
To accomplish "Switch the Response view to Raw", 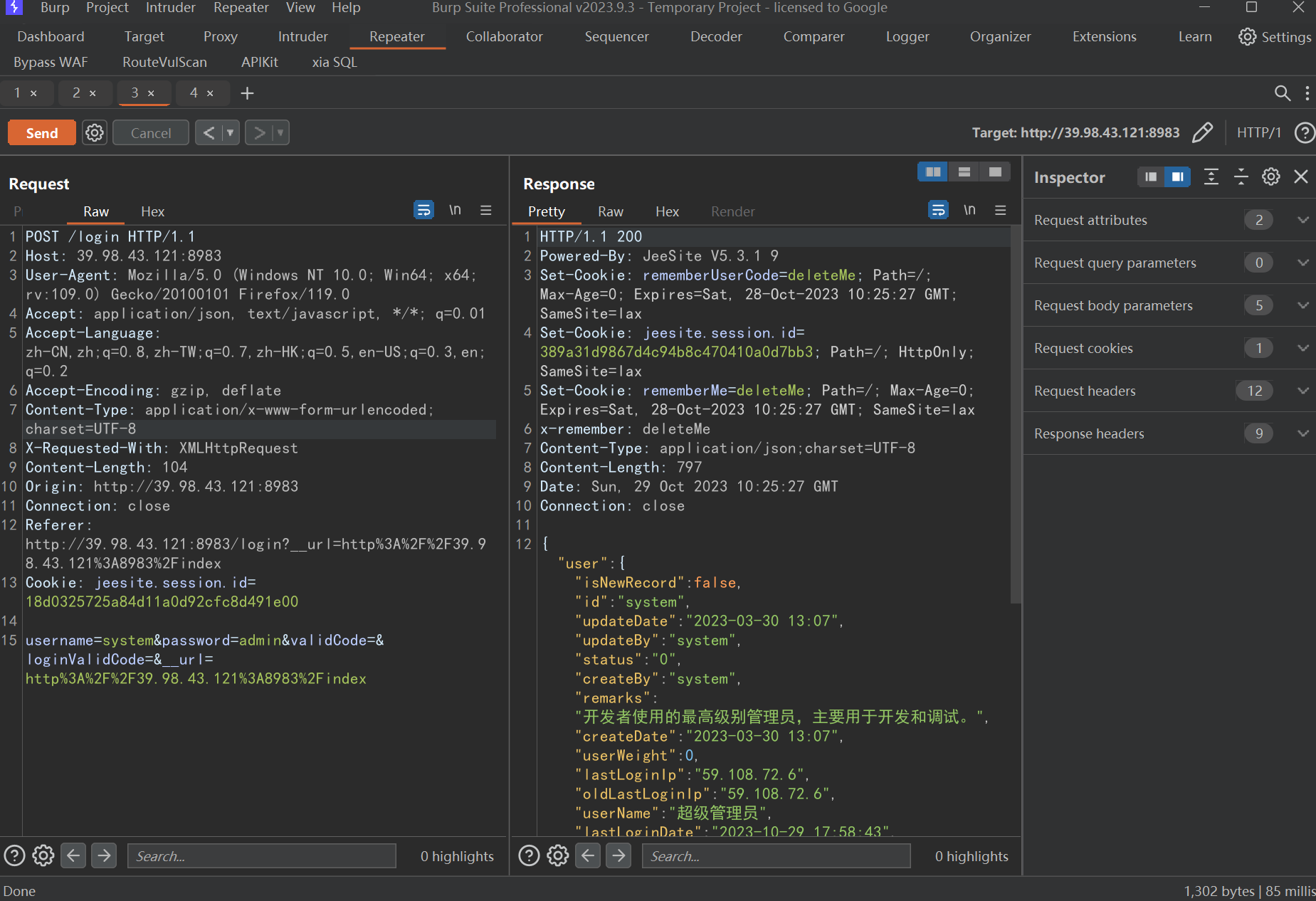I will point(611,212).
